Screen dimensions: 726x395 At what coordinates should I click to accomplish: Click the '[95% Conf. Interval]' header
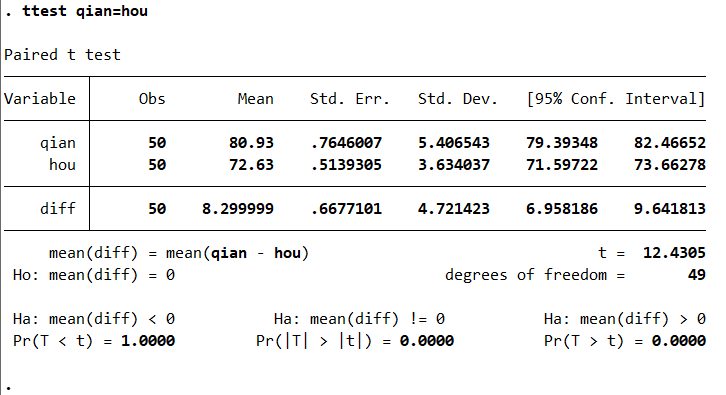click(x=616, y=99)
